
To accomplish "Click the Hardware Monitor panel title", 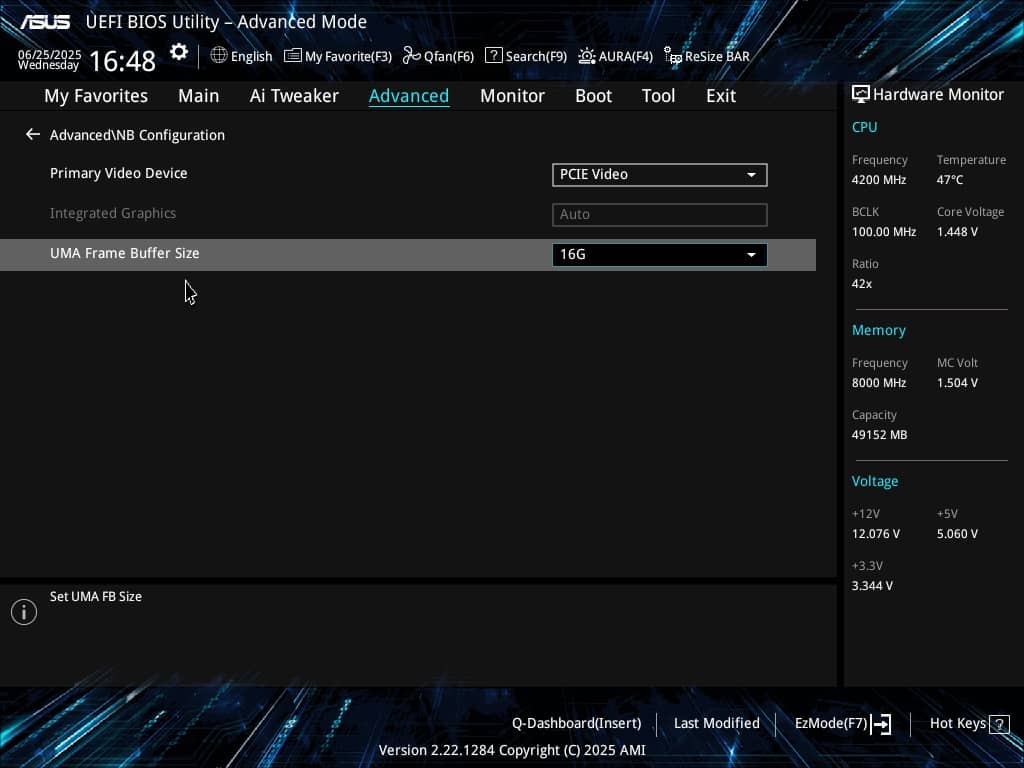I will (938, 94).
